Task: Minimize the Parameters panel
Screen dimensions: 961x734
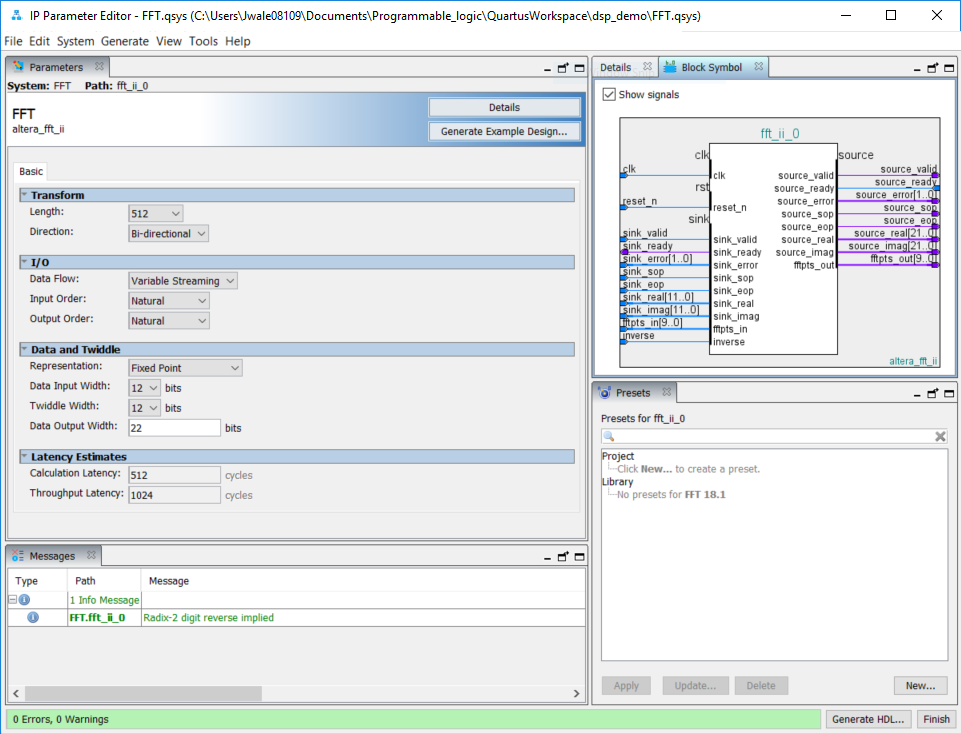Action: coord(547,69)
